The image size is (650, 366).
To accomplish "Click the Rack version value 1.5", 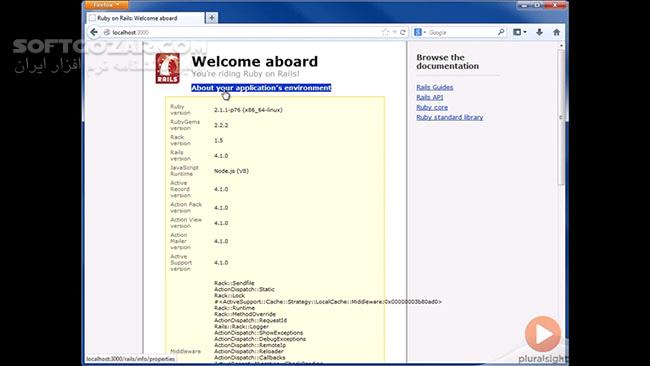I will (218, 141).
